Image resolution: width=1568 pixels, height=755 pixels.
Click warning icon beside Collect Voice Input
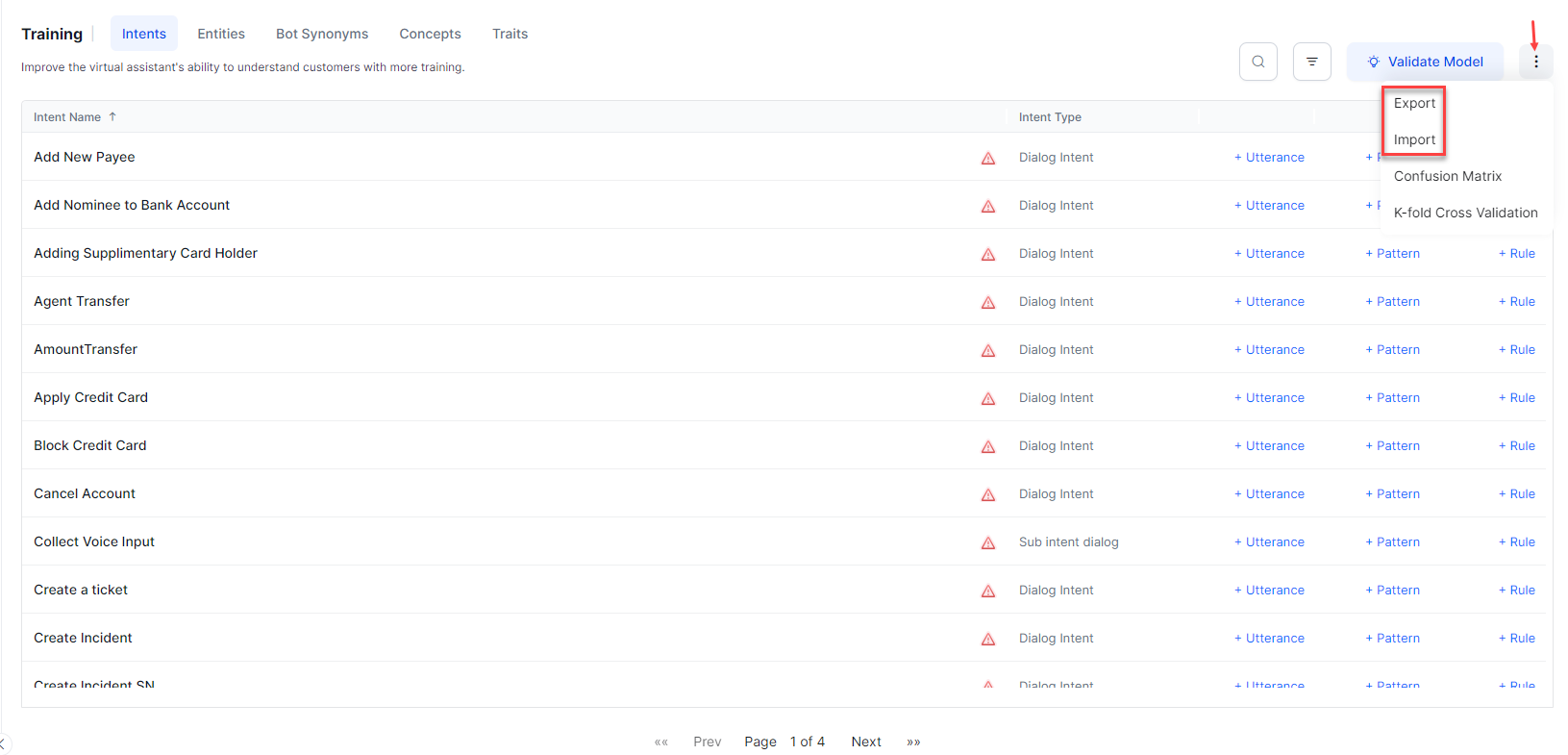987,543
